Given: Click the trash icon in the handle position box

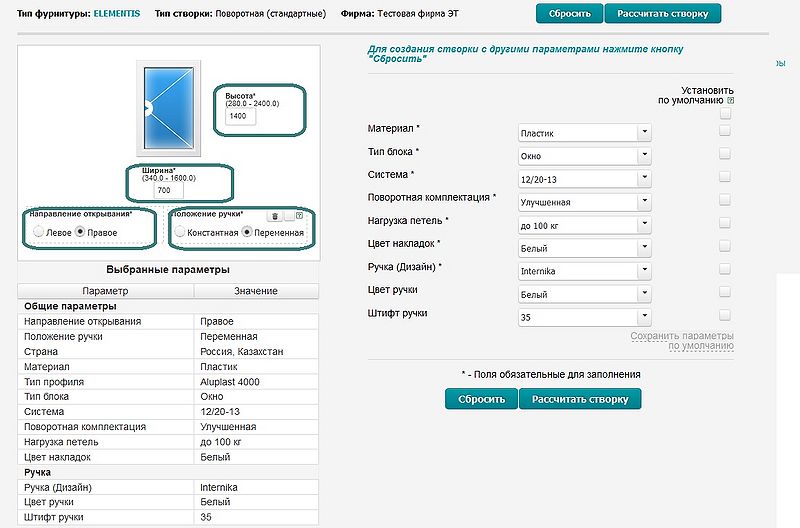Looking at the screenshot, I should (275, 216).
